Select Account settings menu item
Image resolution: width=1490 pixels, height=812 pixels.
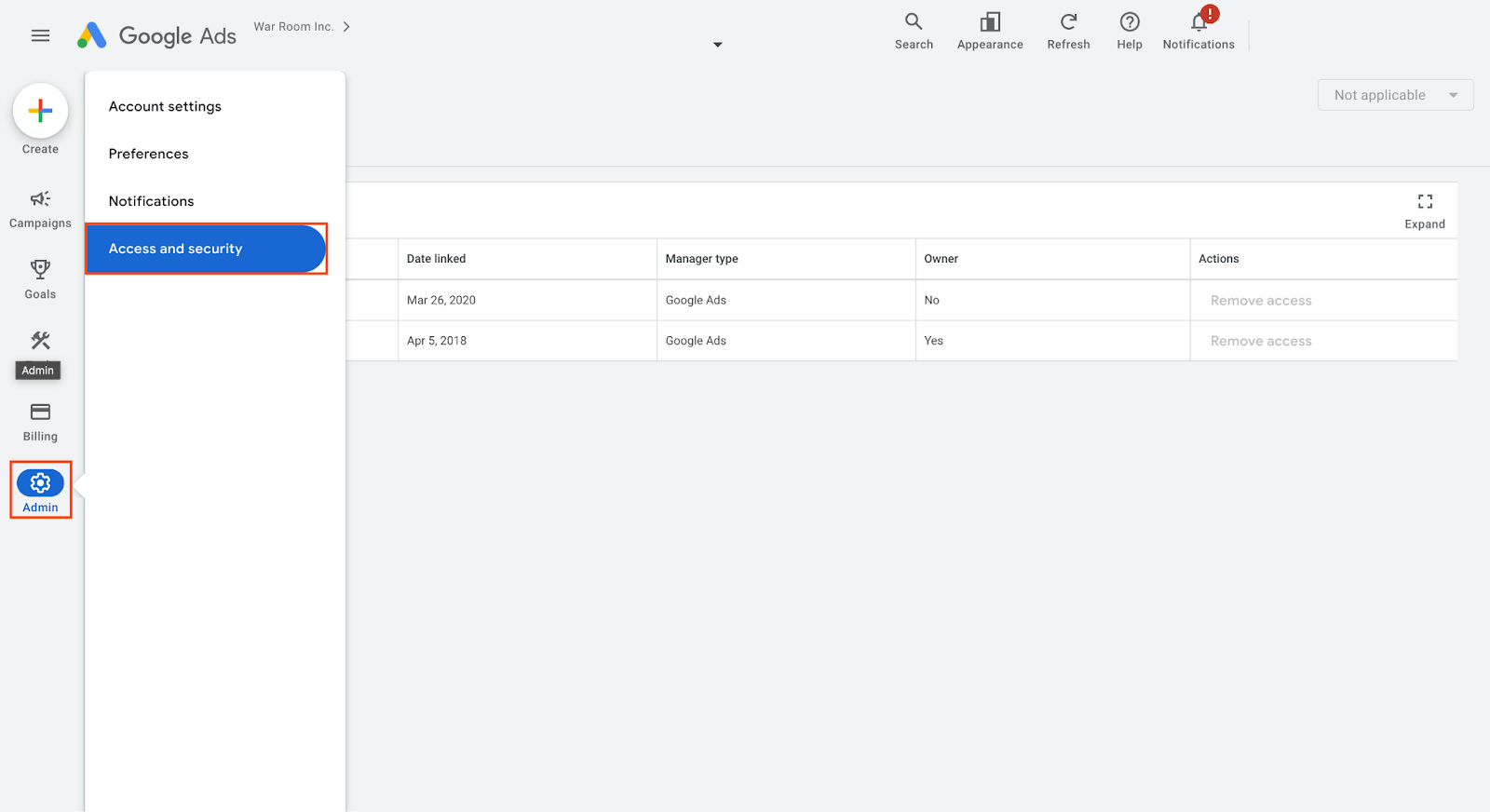pos(165,106)
